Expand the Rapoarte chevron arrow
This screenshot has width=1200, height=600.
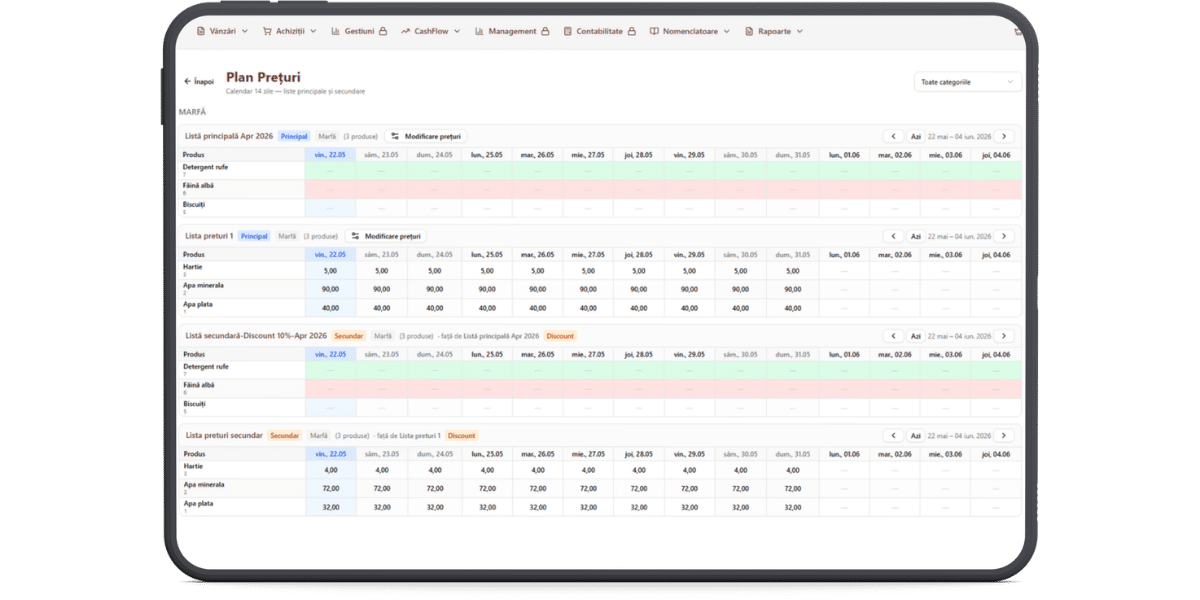point(800,31)
